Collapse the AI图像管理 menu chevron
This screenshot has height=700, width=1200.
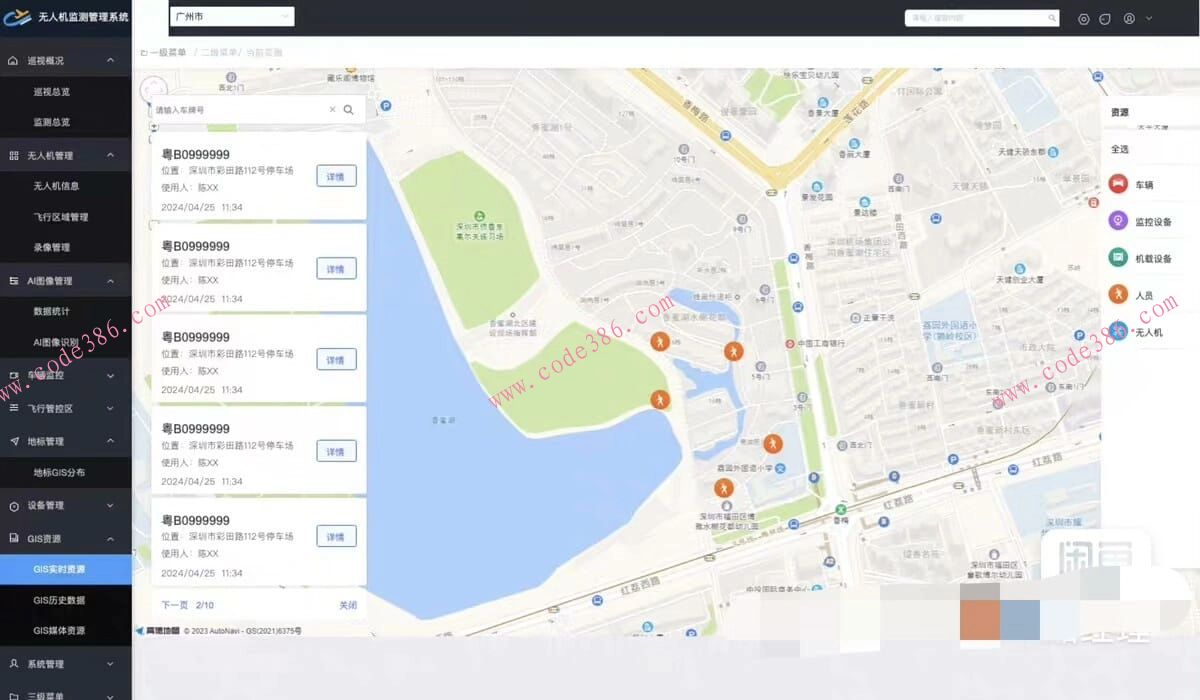point(110,281)
